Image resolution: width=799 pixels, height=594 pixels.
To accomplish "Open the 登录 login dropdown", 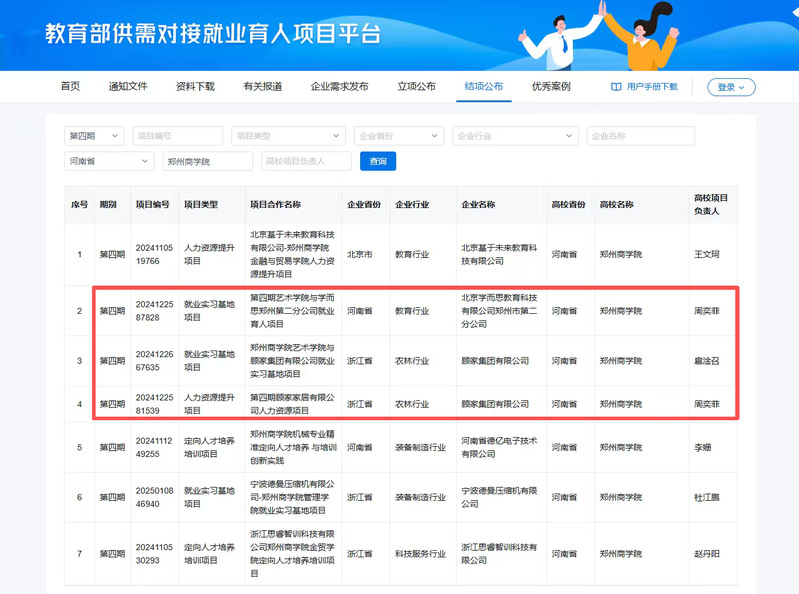I will click(x=731, y=87).
